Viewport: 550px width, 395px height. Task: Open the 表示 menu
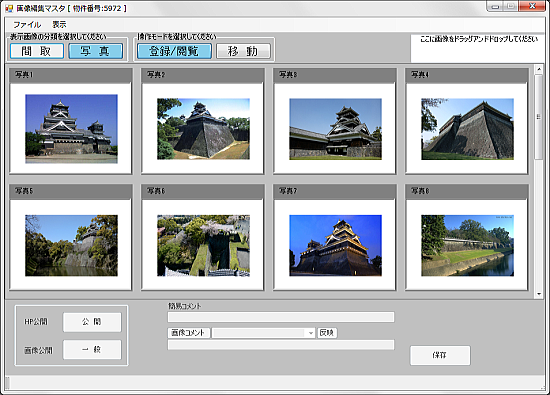[59, 25]
